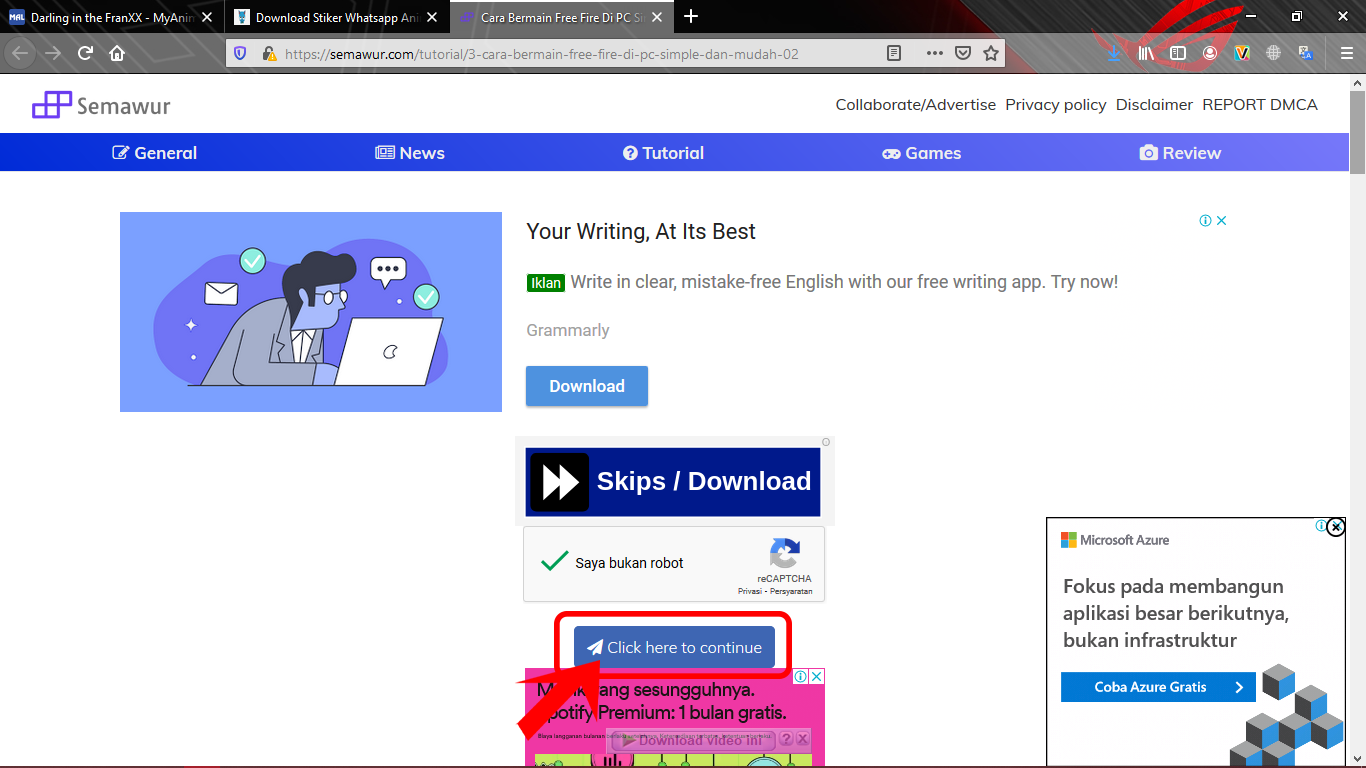Click the Click here to continue button

pyautogui.click(x=674, y=647)
